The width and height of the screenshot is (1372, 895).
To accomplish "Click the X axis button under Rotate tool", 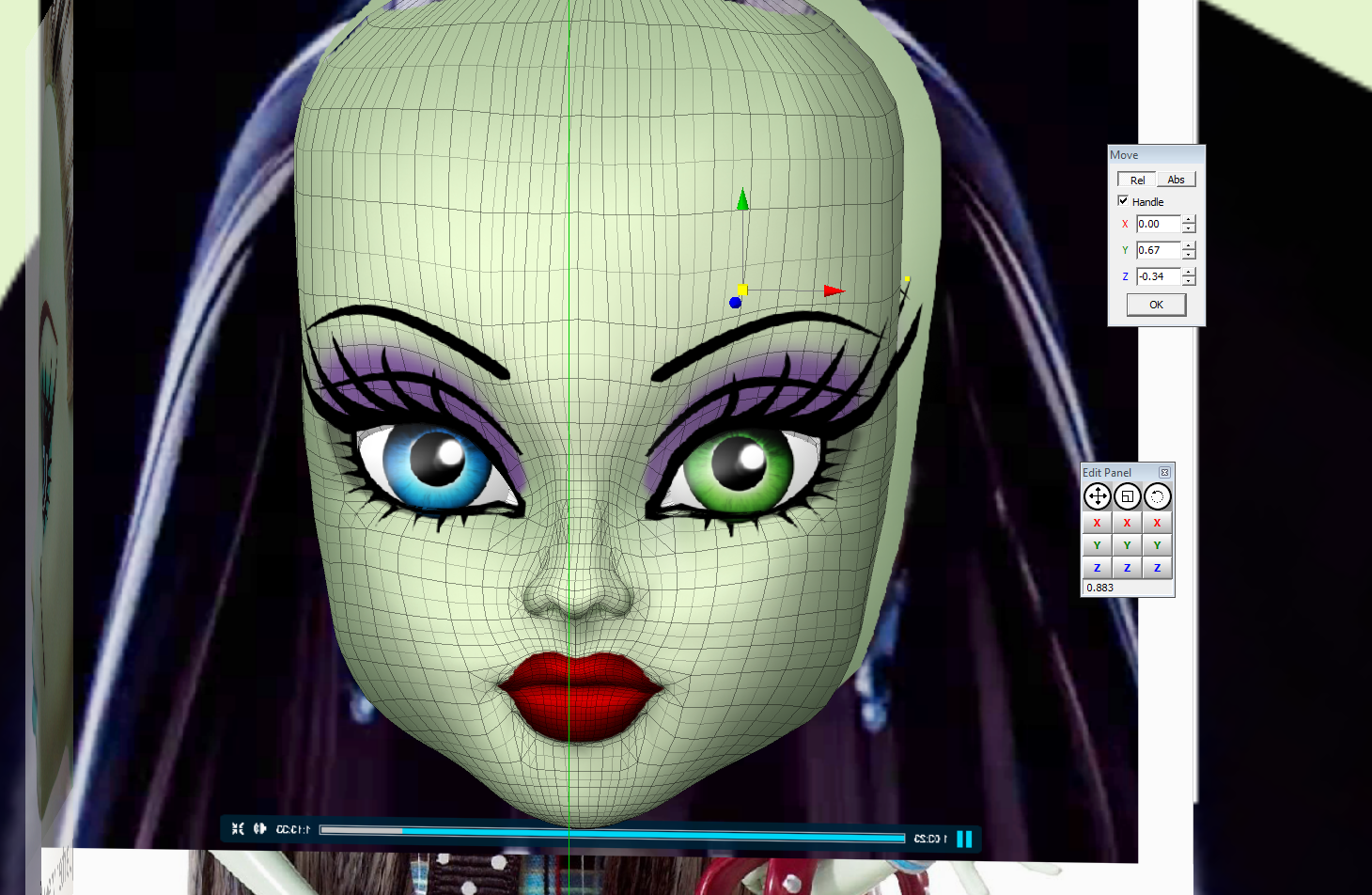I will pyautogui.click(x=1157, y=523).
